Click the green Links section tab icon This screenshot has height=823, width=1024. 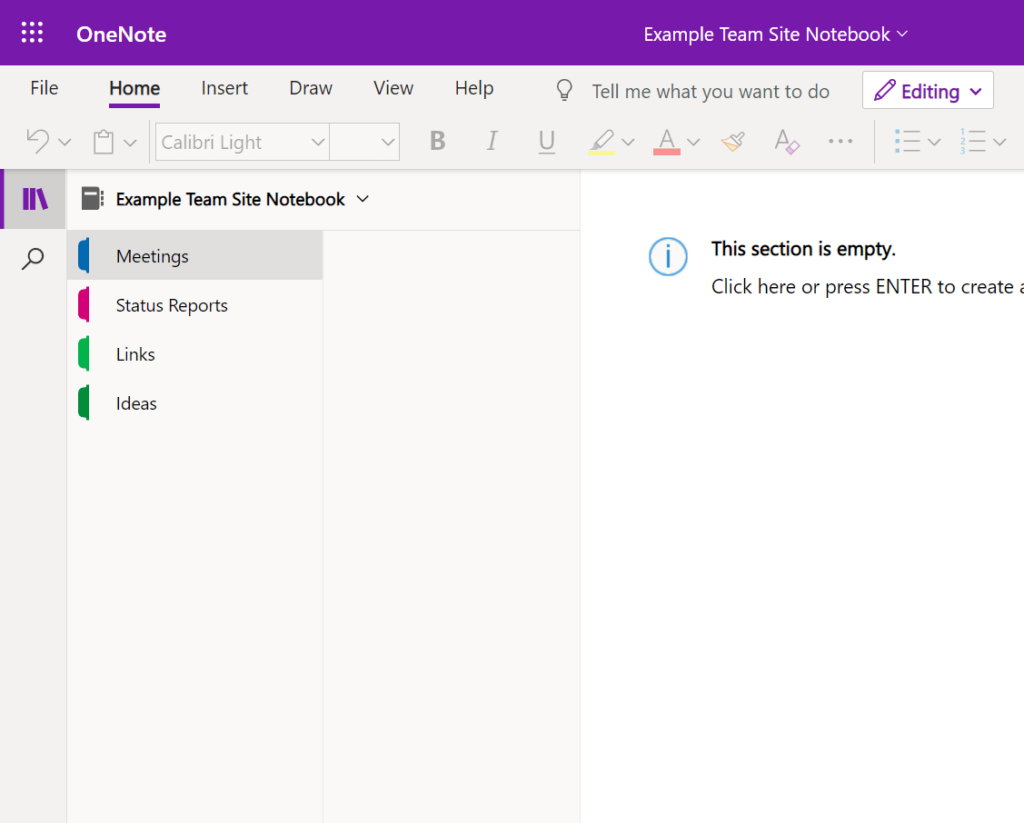tap(84, 353)
